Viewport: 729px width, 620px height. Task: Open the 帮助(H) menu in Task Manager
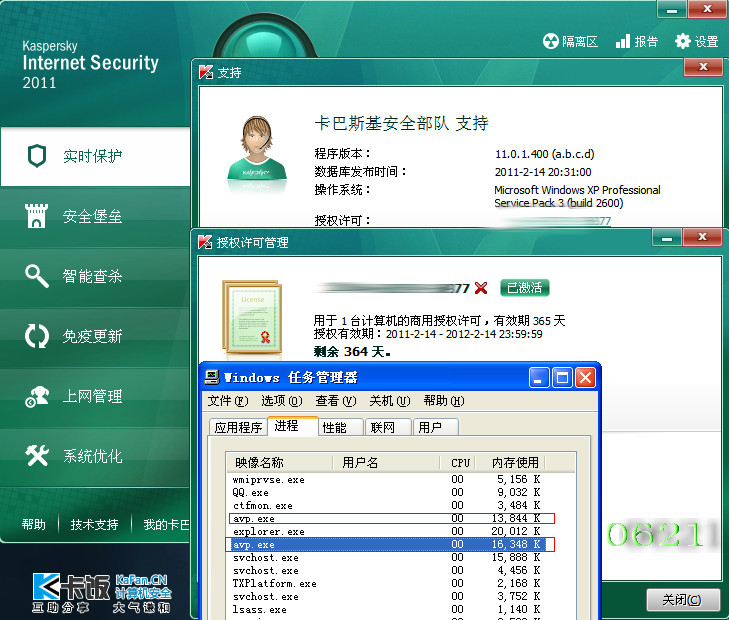(444, 401)
